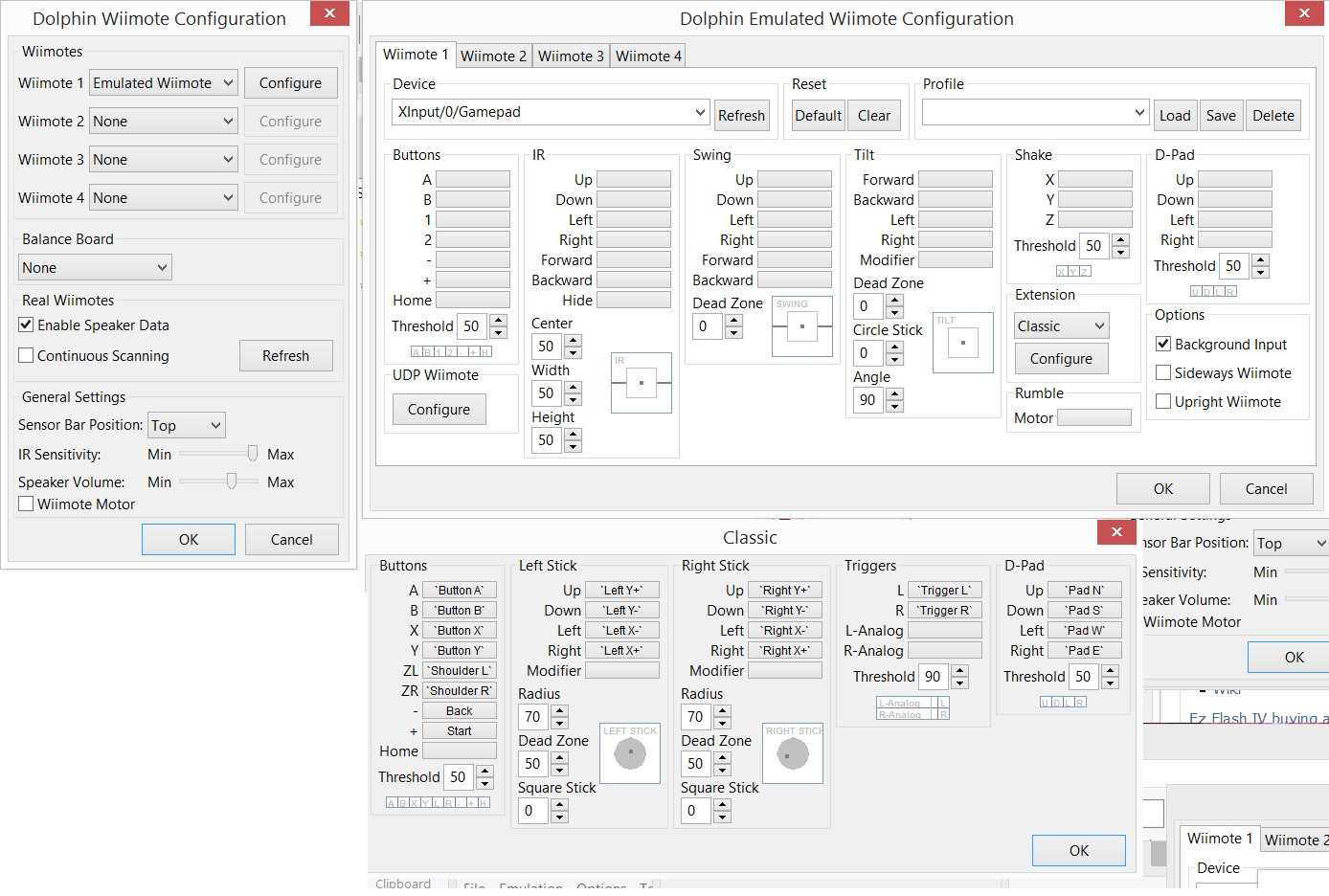Viewport: 1329px width, 896px height.
Task: Decrease Right Stick Dead Zone spinner
Action: point(723,770)
